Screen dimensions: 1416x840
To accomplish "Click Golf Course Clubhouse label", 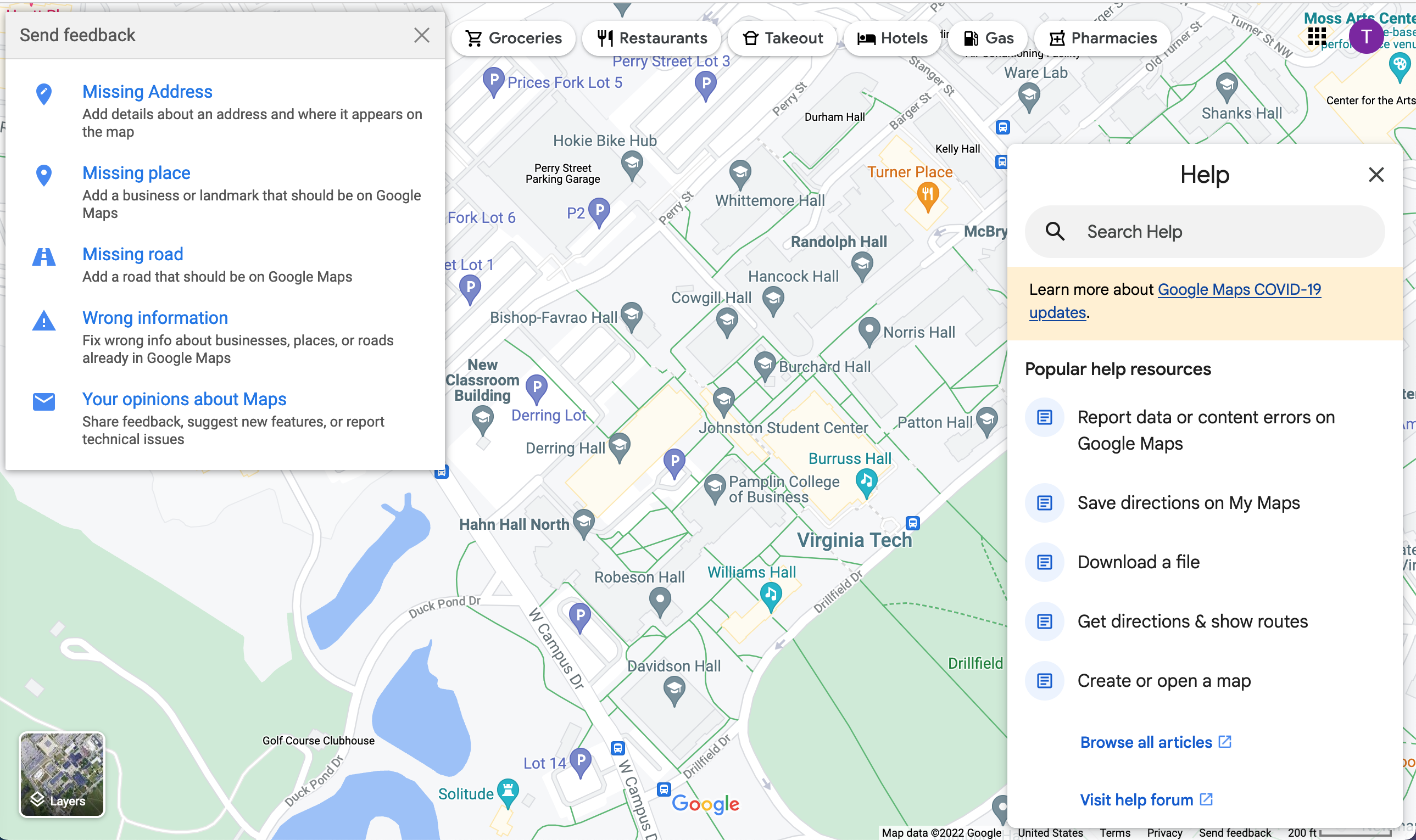I will [318, 741].
